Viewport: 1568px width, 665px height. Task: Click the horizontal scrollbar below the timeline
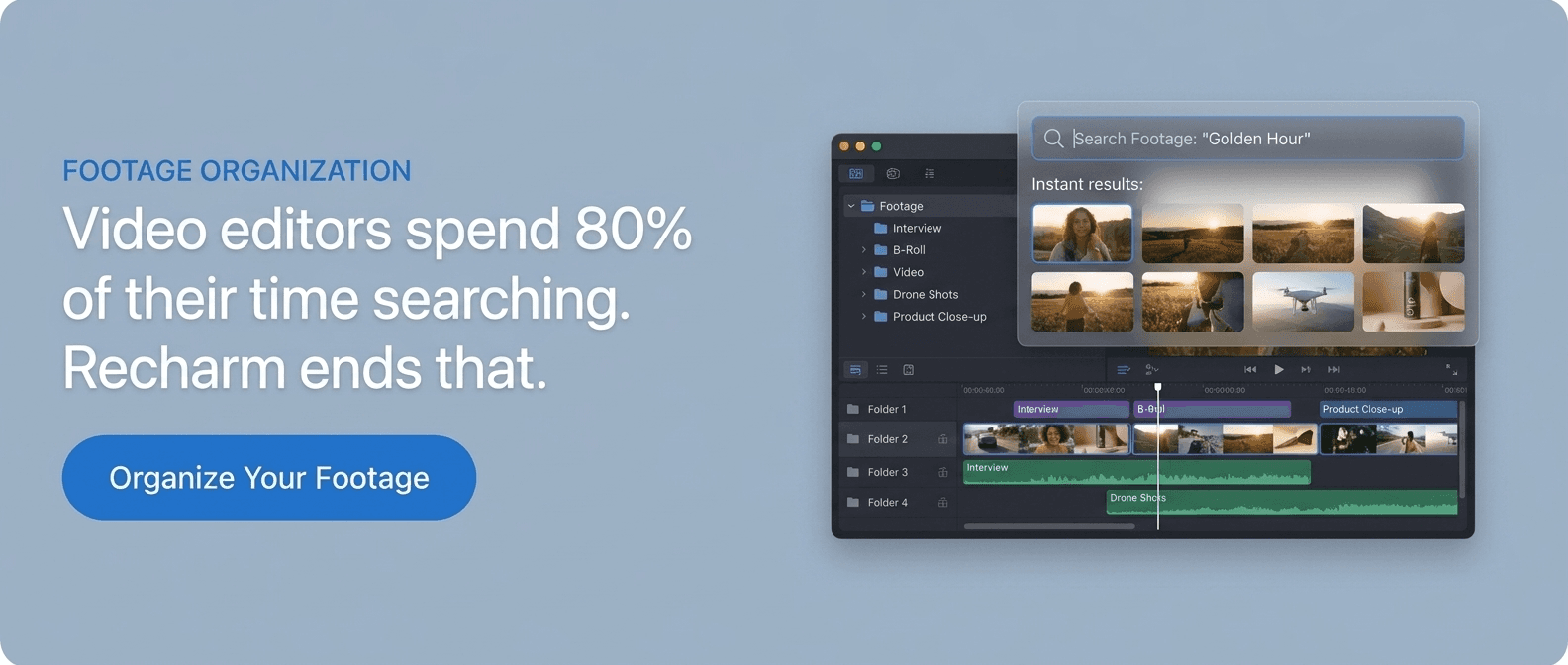[1049, 526]
